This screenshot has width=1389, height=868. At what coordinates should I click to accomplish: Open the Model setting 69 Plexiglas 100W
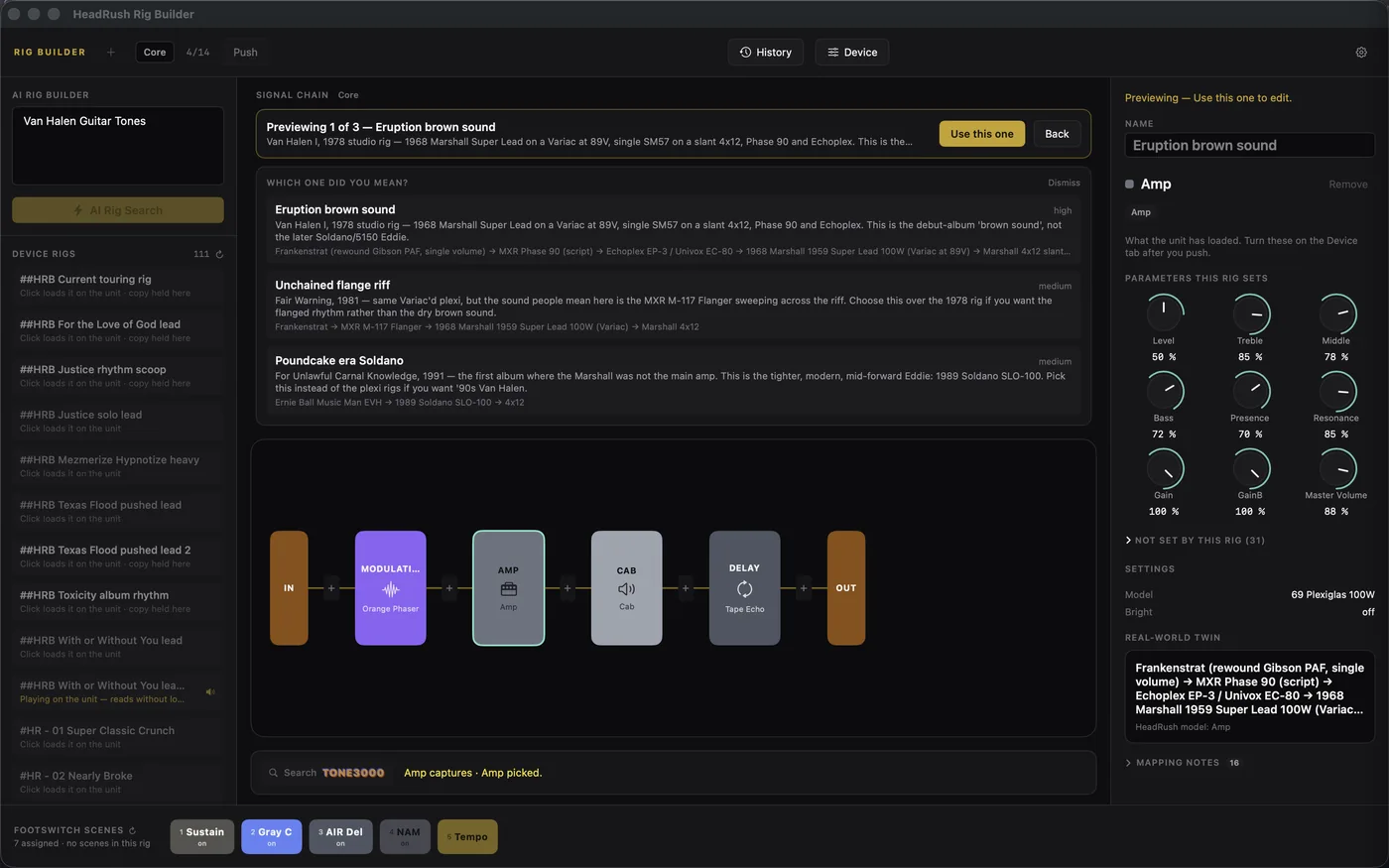pyautogui.click(x=1332, y=595)
